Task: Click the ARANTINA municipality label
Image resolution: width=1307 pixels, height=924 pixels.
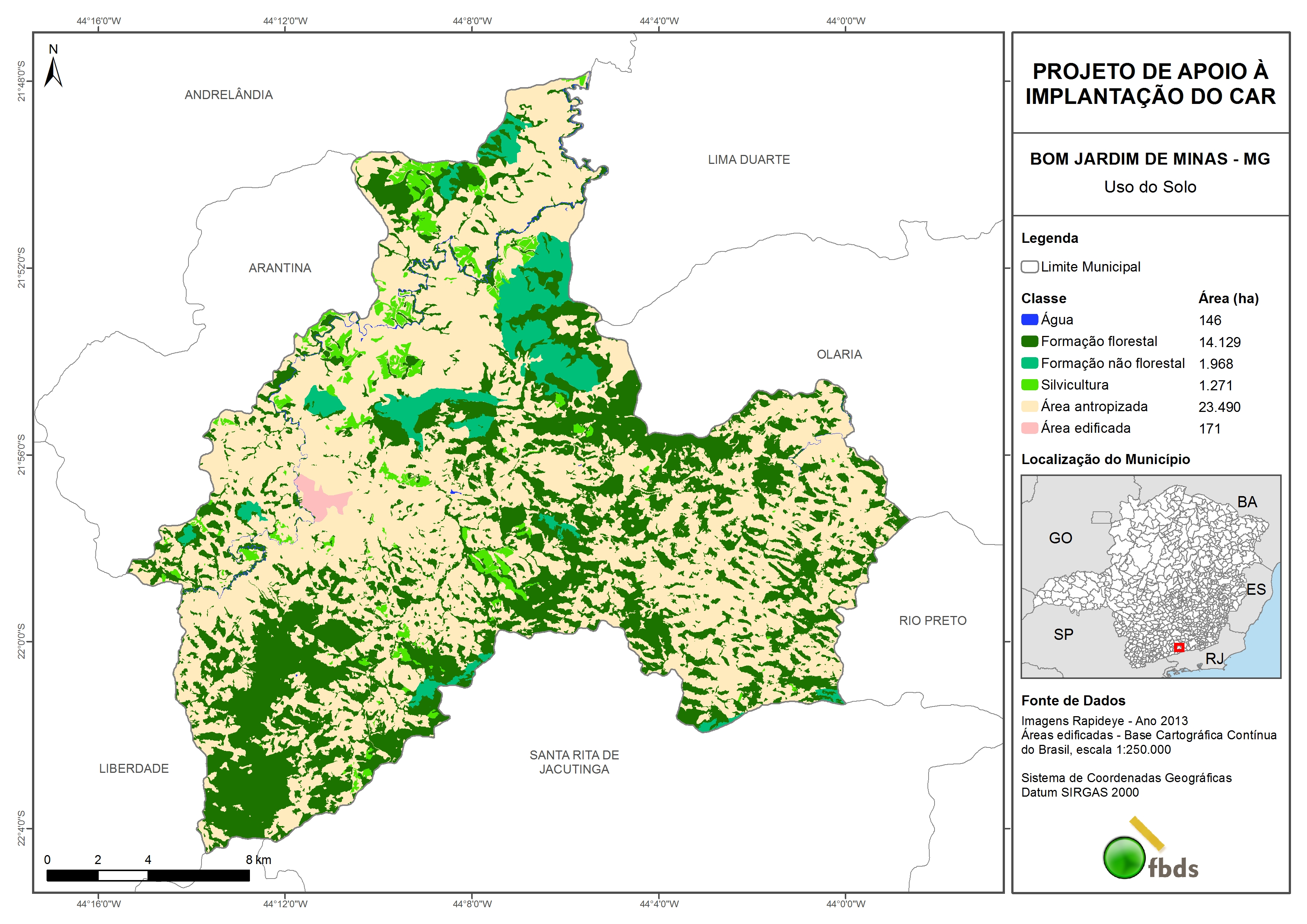Action: pyautogui.click(x=279, y=268)
